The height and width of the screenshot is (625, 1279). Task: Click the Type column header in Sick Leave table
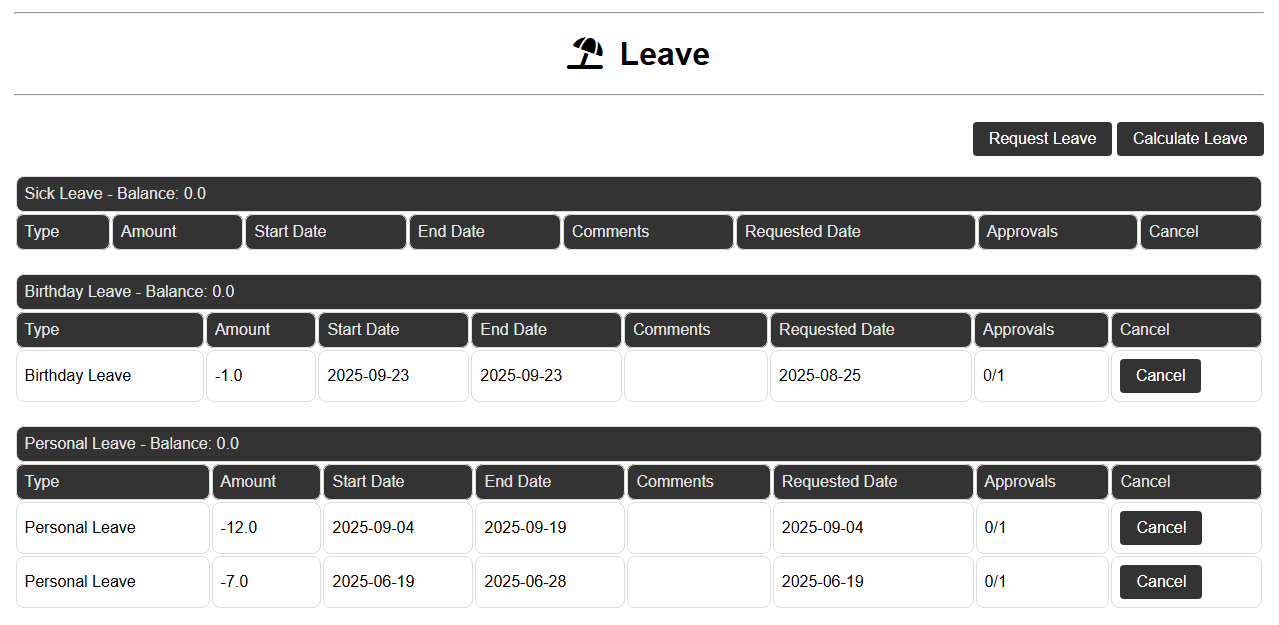pyautogui.click(x=62, y=231)
